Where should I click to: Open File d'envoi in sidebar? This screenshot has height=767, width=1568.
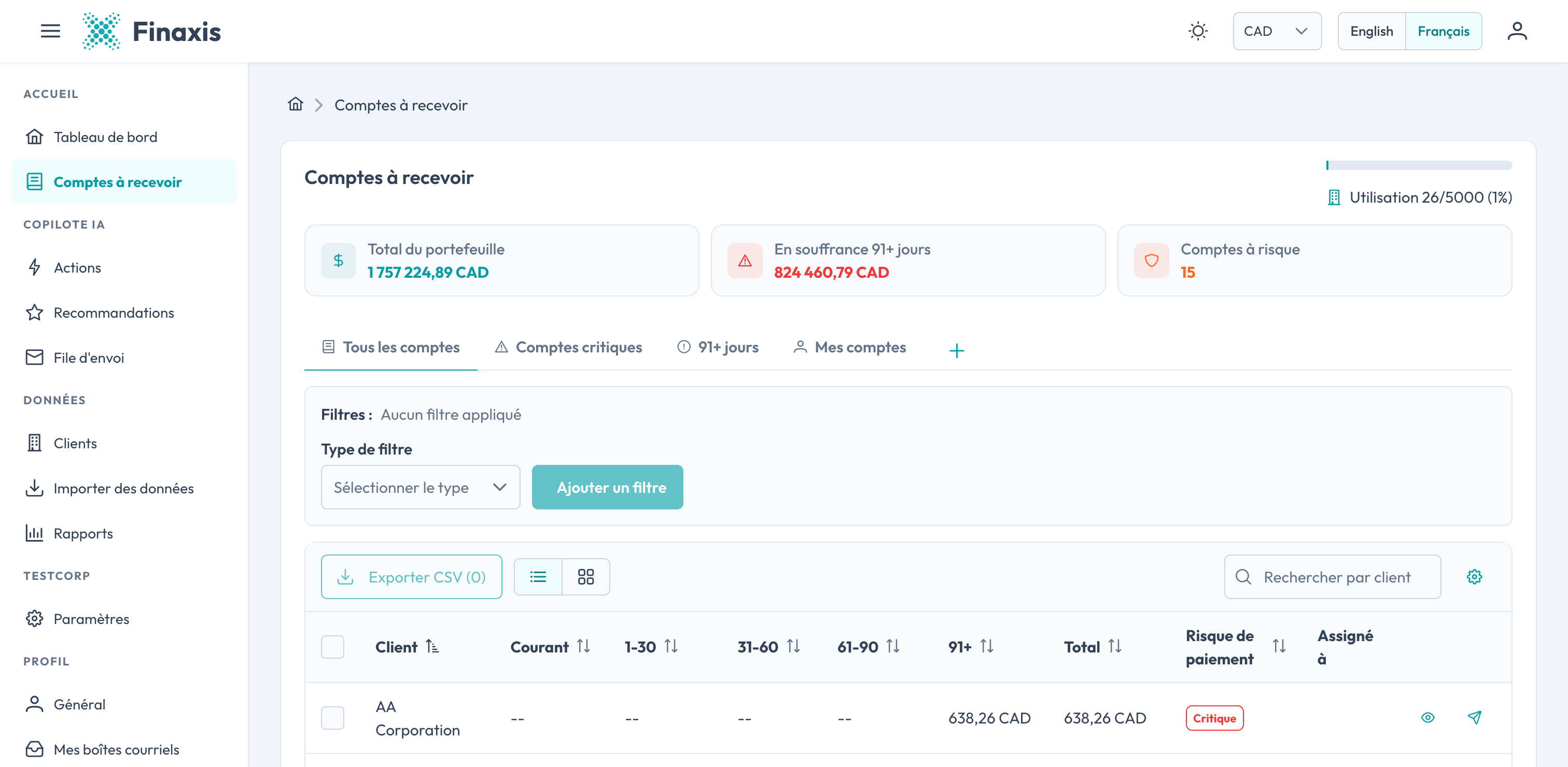pyautogui.click(x=124, y=358)
